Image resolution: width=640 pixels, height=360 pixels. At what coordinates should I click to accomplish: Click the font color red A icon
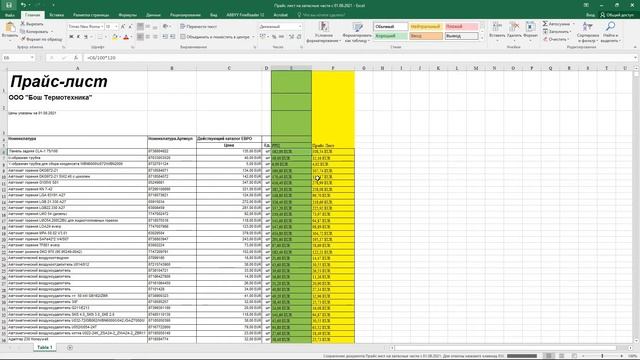pos(126,37)
